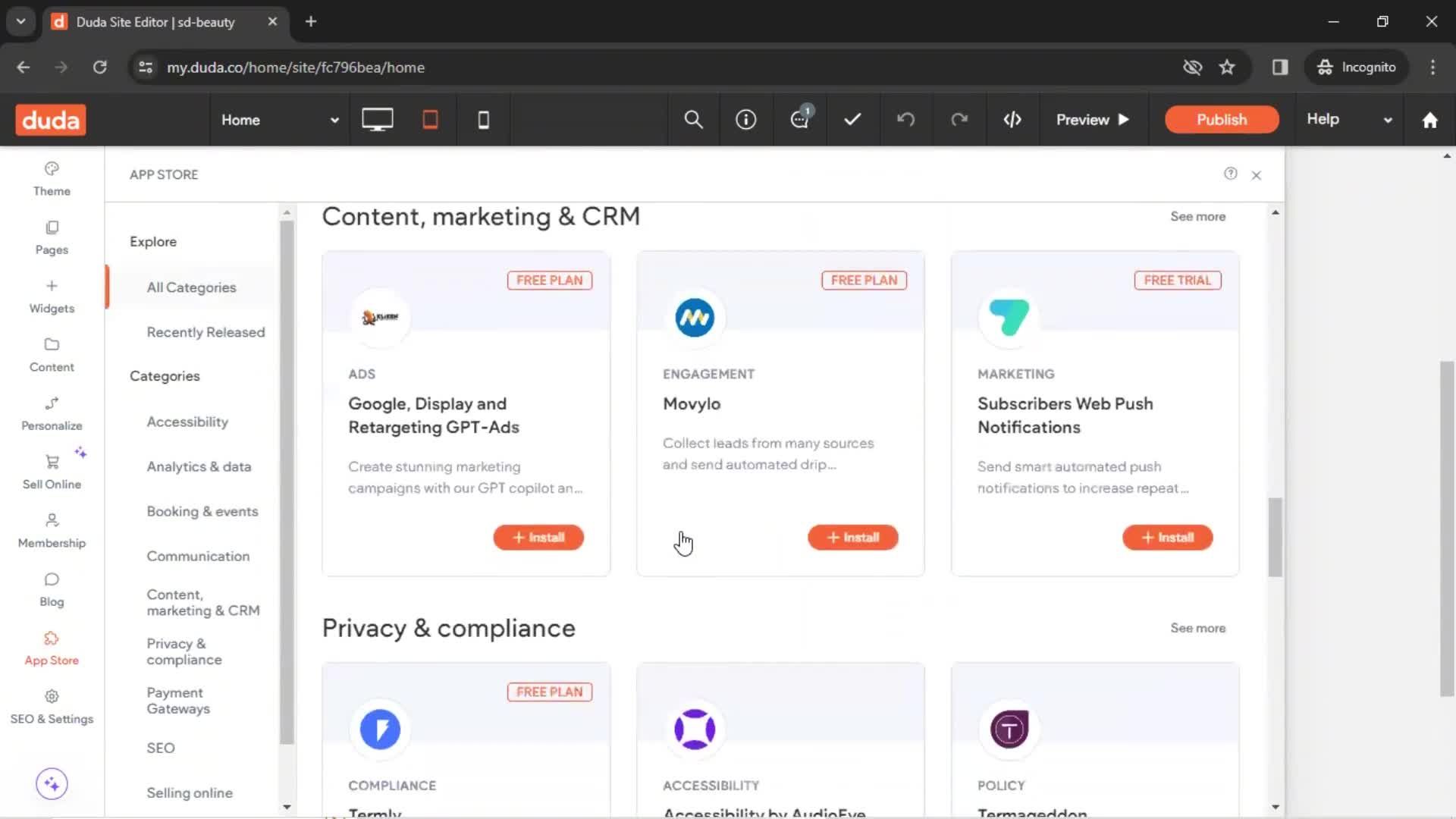
Task: Open the Home page dropdown
Action: point(280,120)
